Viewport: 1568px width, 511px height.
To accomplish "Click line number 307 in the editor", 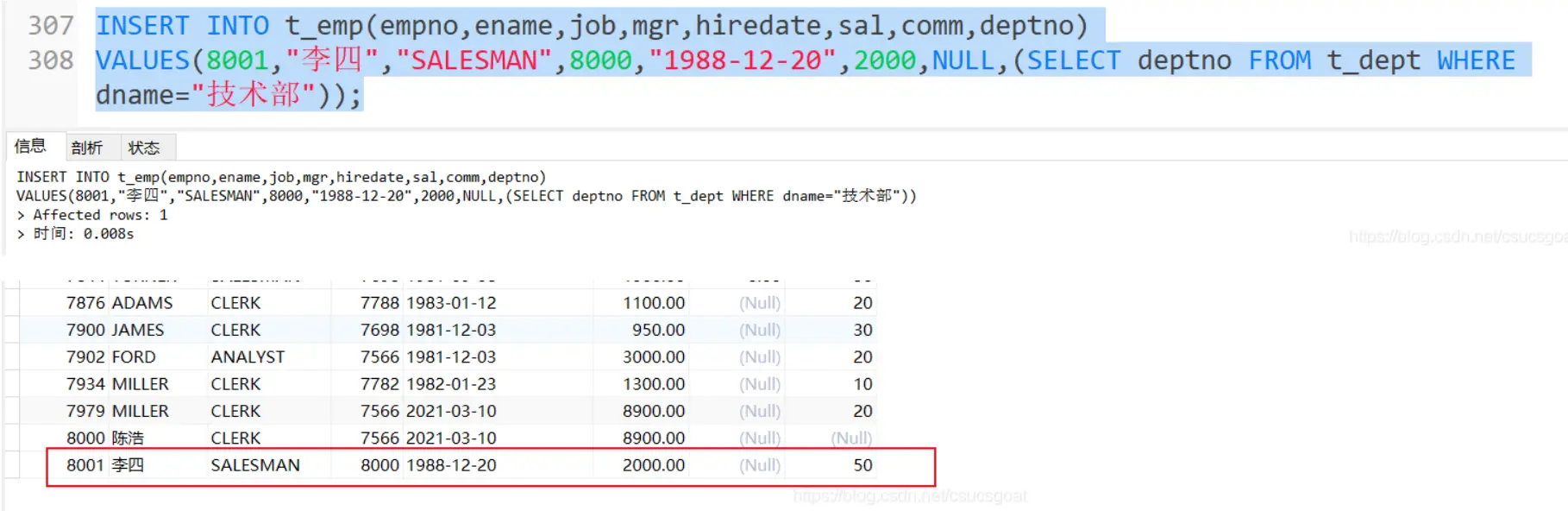I will [51, 26].
